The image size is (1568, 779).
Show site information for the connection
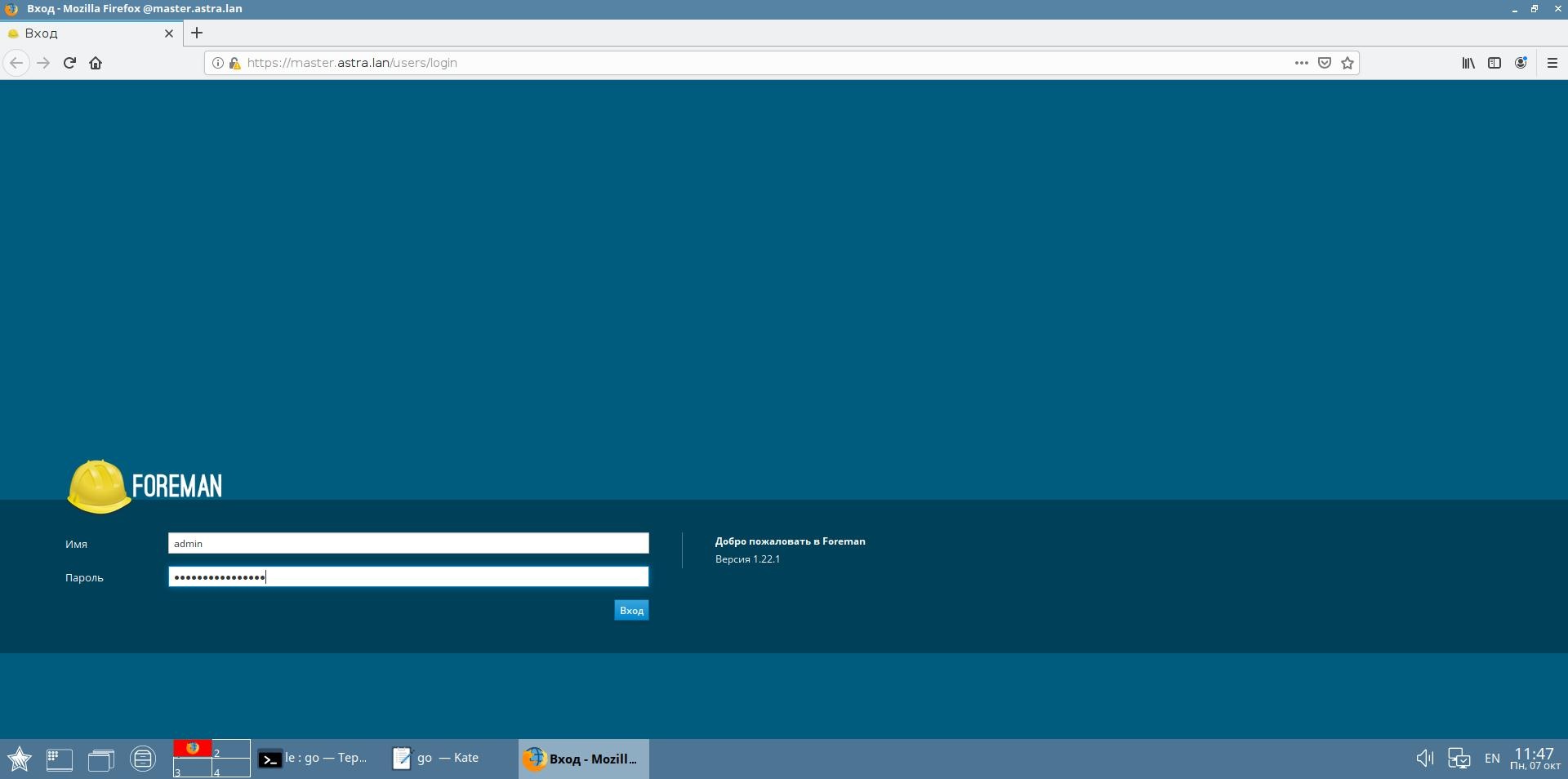pyautogui.click(x=218, y=63)
